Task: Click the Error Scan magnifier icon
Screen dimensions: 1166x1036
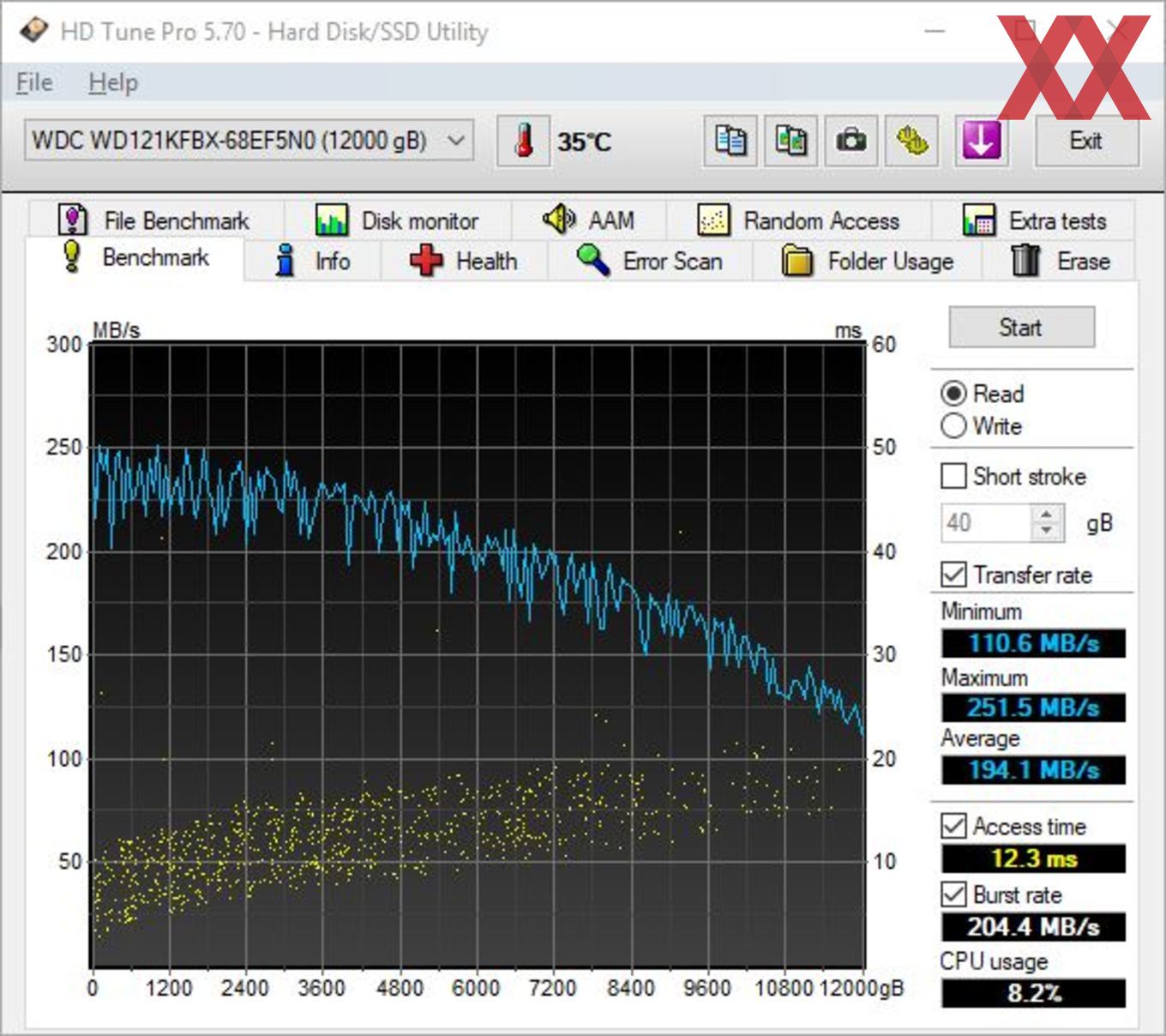Action: 593,261
